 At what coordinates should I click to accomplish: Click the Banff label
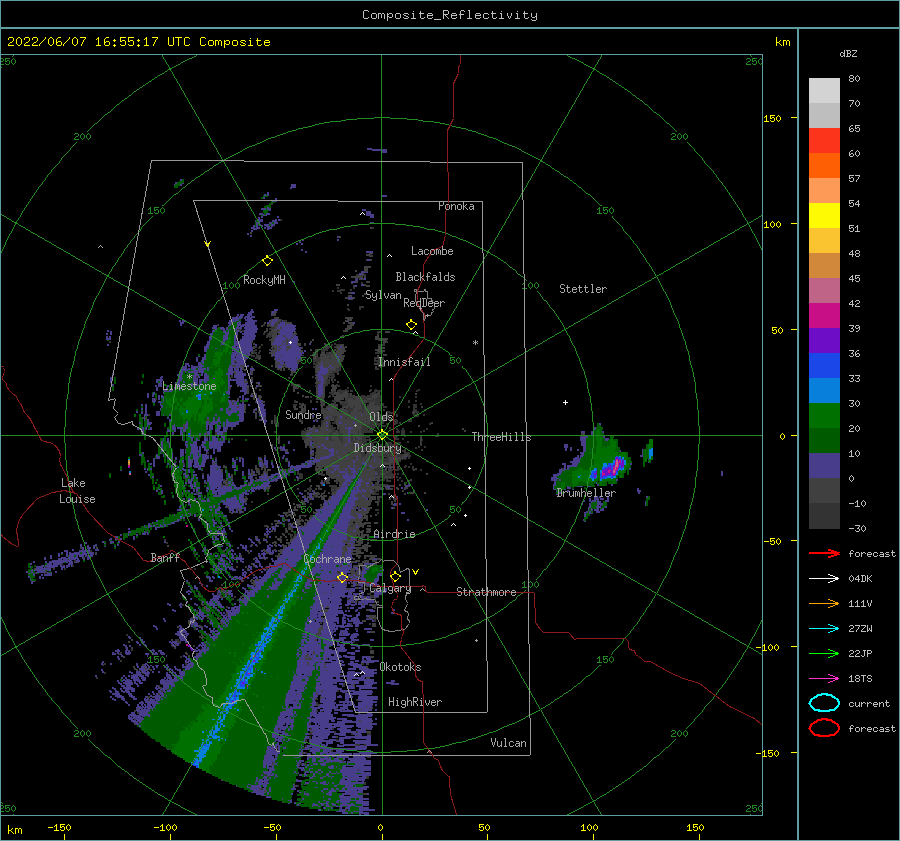(165, 557)
